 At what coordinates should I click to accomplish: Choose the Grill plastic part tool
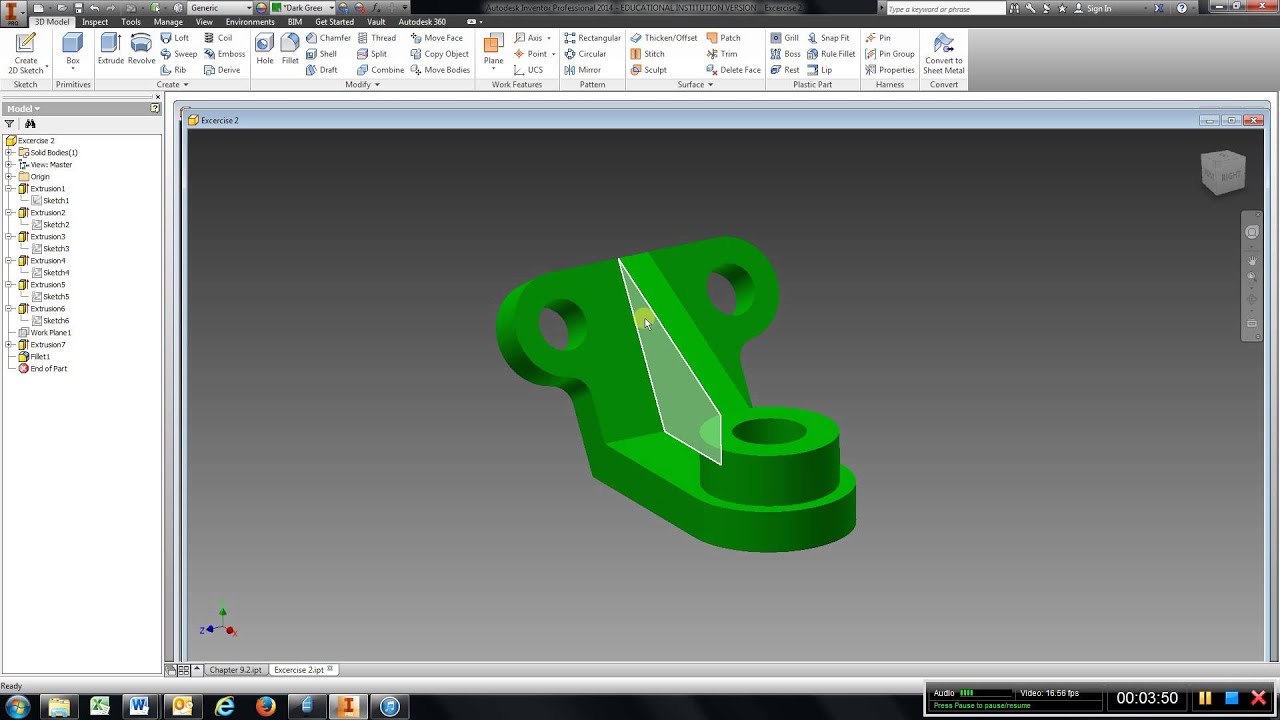(x=785, y=38)
